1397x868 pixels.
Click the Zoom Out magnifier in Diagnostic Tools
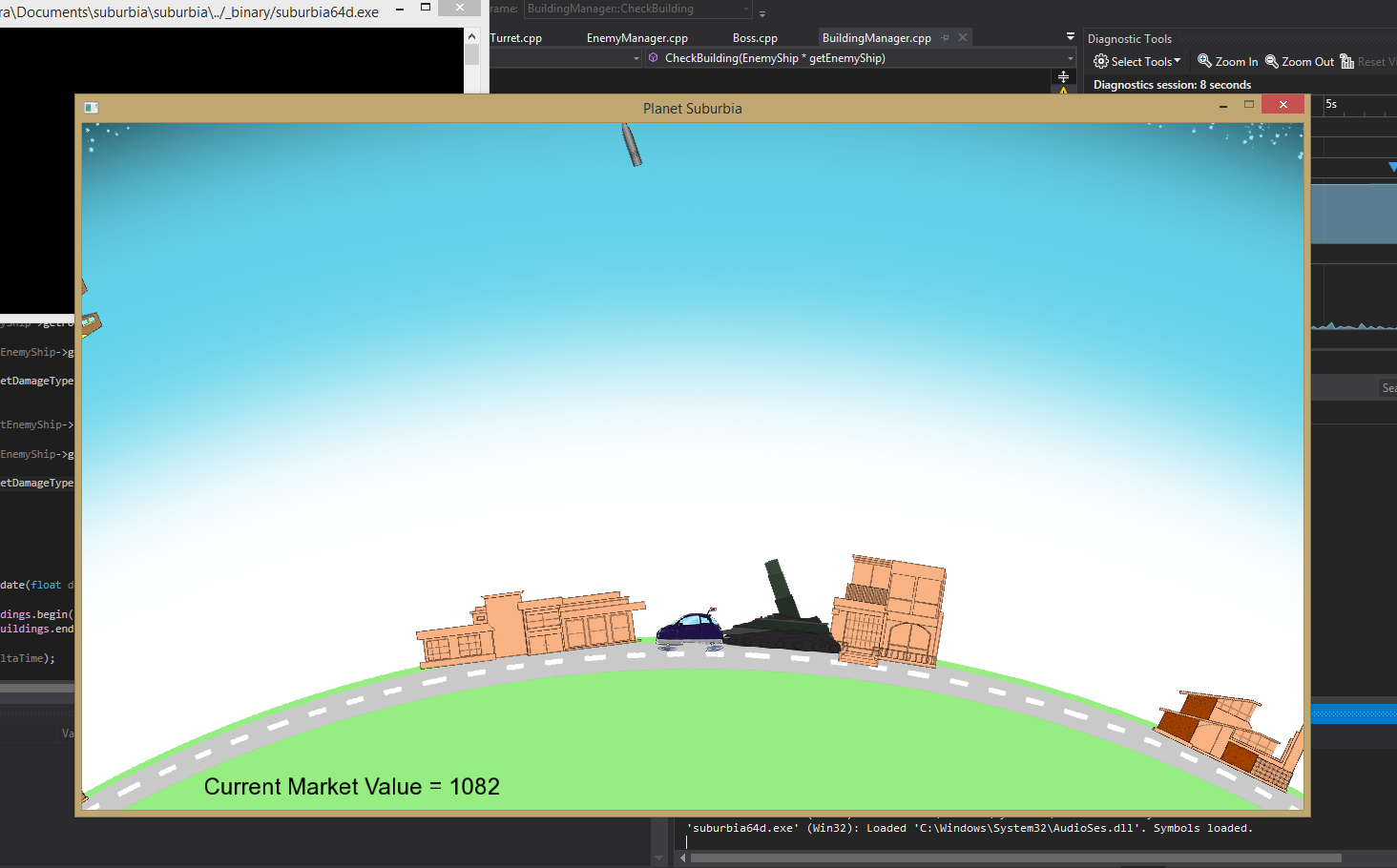click(x=1271, y=61)
